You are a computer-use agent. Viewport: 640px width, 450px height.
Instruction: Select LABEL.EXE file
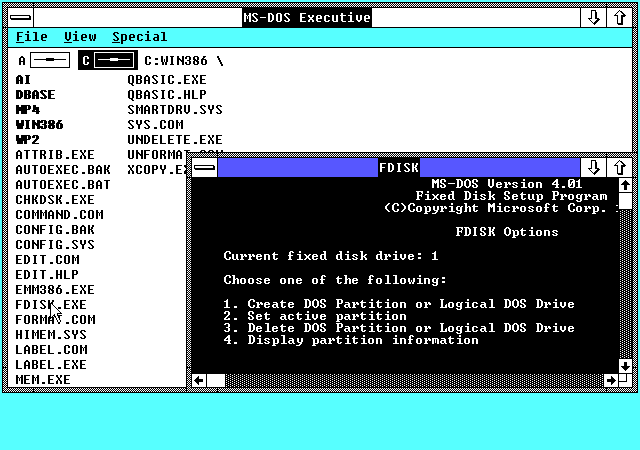(x=51, y=365)
